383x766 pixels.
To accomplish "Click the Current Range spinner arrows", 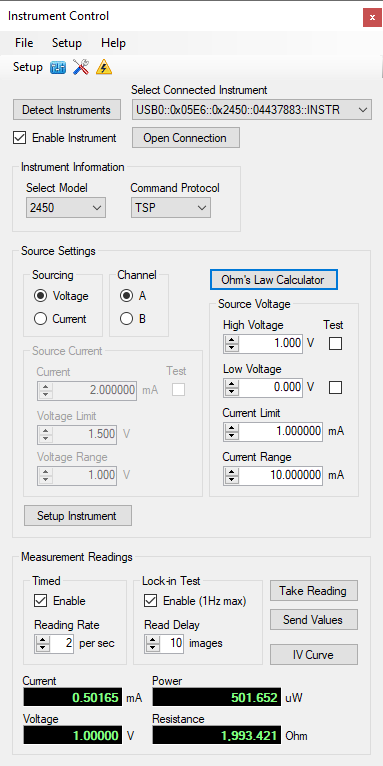I will pos(232,475).
